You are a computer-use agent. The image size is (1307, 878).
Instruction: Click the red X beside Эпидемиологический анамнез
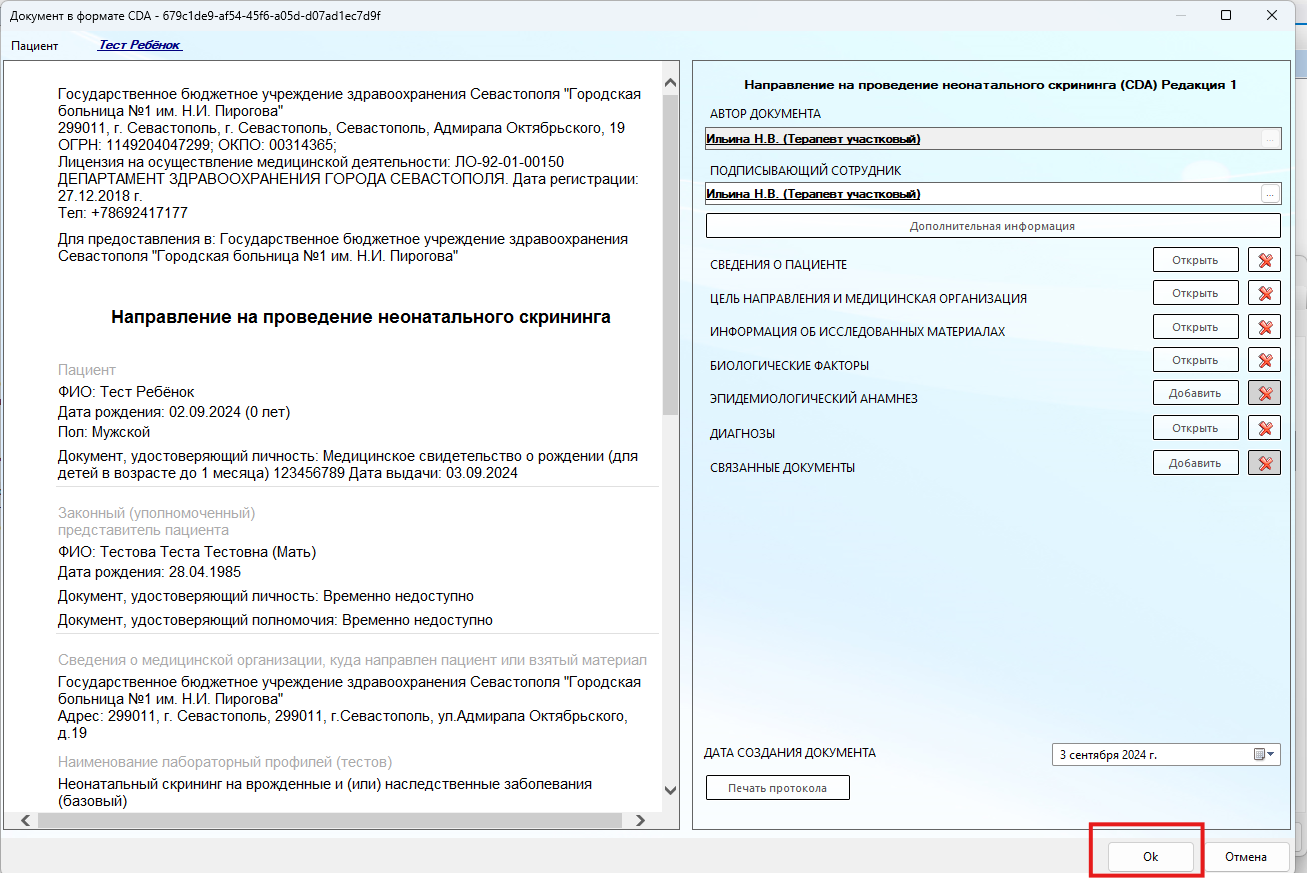[1264, 393]
